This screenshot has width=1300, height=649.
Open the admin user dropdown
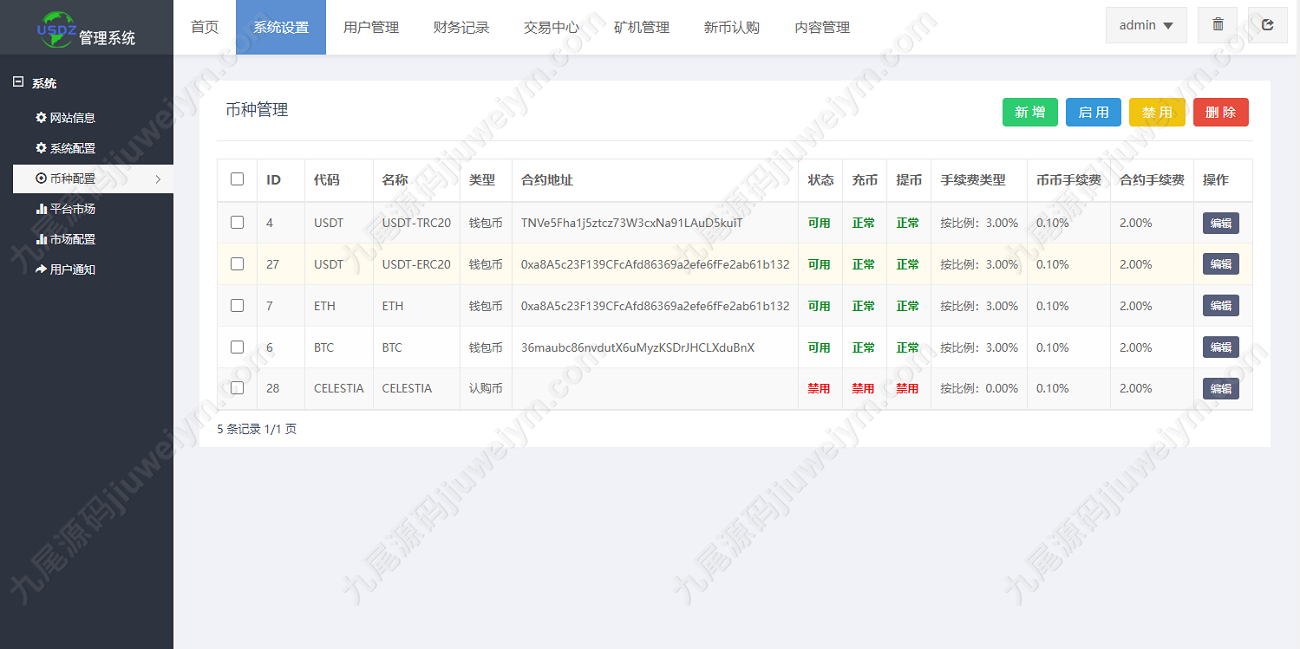[1146, 25]
